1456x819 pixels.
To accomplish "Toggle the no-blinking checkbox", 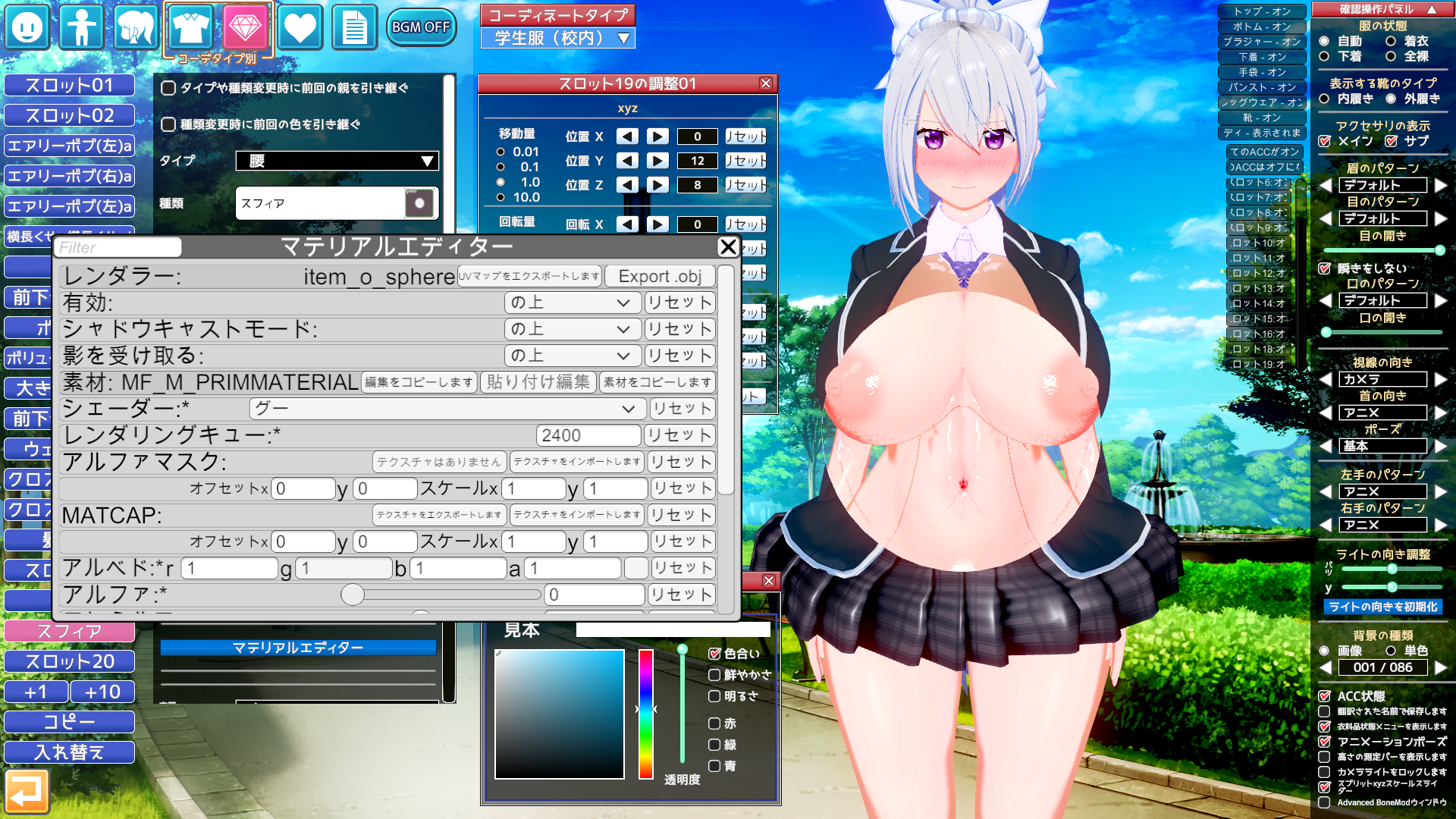I will pos(1325,268).
